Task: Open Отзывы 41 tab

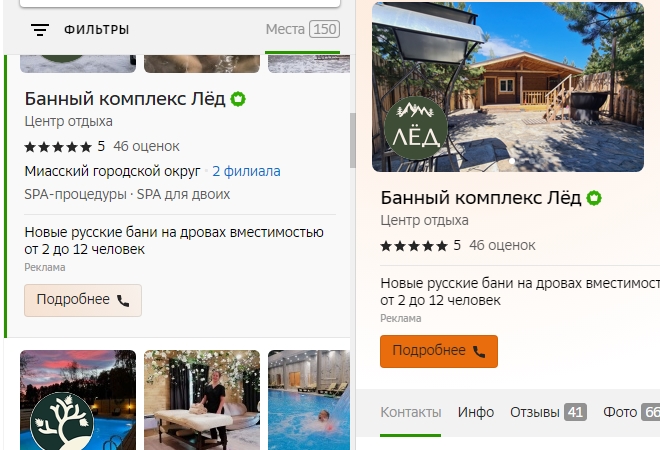Action: click(548, 412)
